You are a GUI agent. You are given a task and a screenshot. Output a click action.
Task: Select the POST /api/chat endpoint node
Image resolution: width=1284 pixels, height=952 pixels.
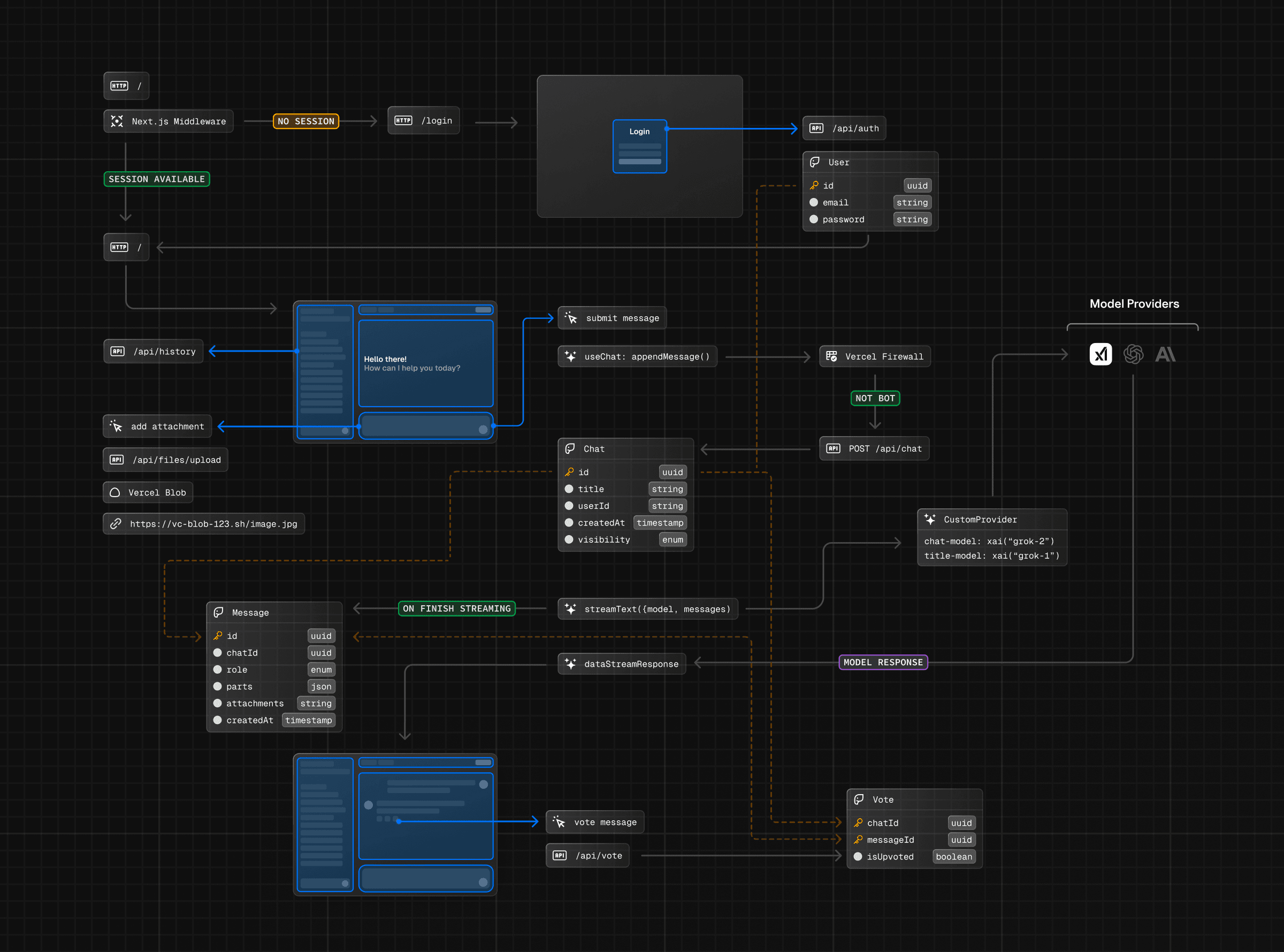pyautogui.click(x=874, y=448)
